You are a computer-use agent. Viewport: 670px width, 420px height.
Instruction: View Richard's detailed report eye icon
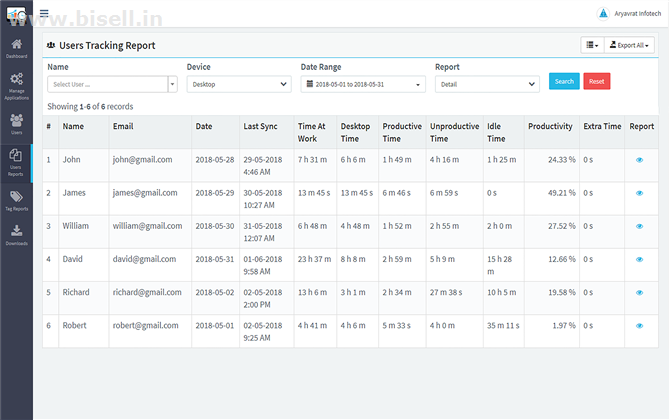click(x=639, y=293)
